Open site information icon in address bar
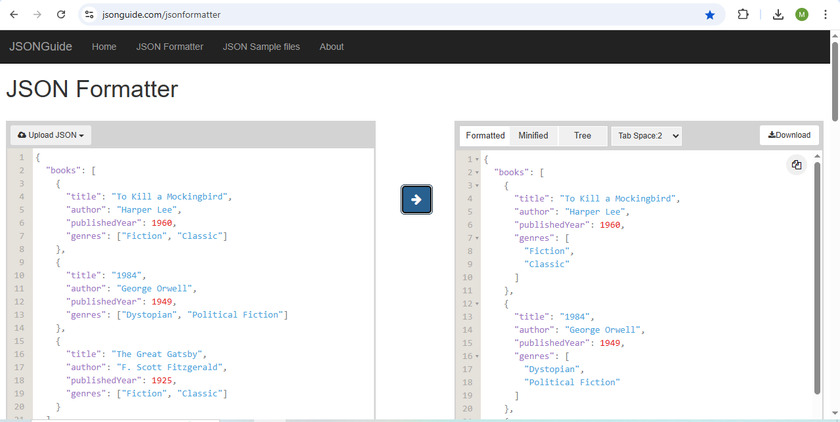The height and width of the screenshot is (422, 840). (x=89, y=15)
